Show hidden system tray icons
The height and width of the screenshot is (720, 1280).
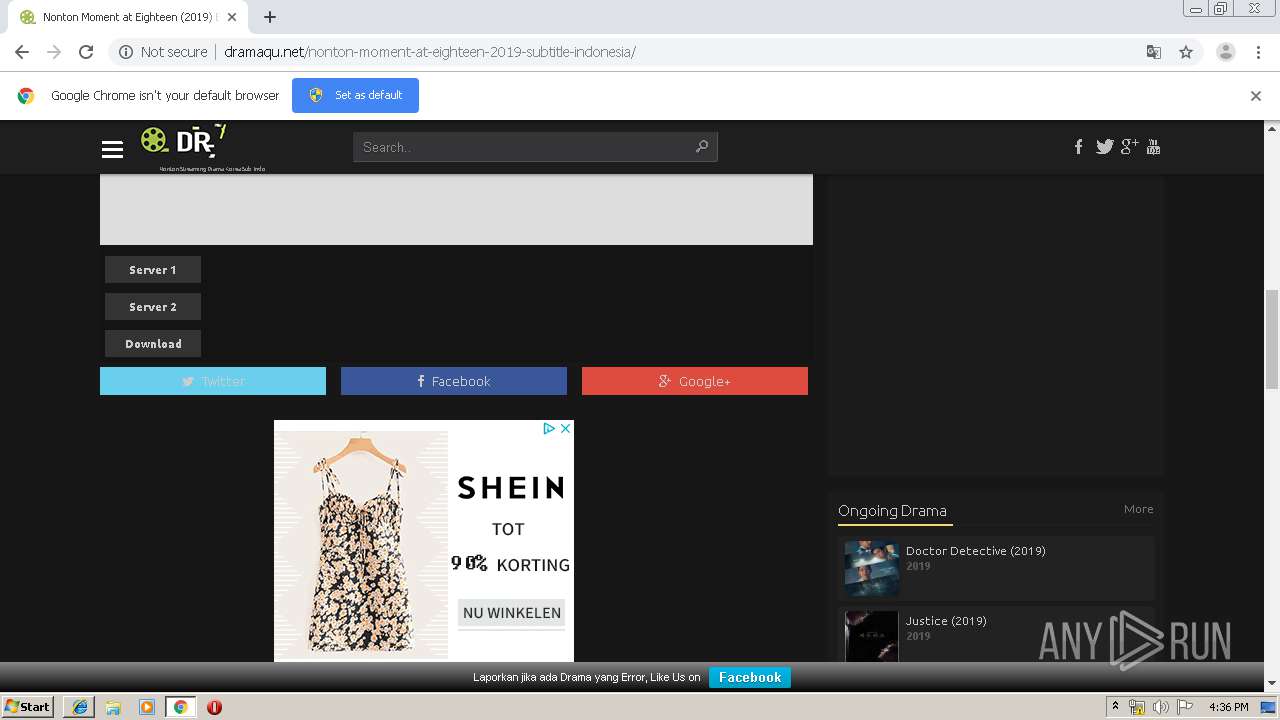coord(1115,707)
